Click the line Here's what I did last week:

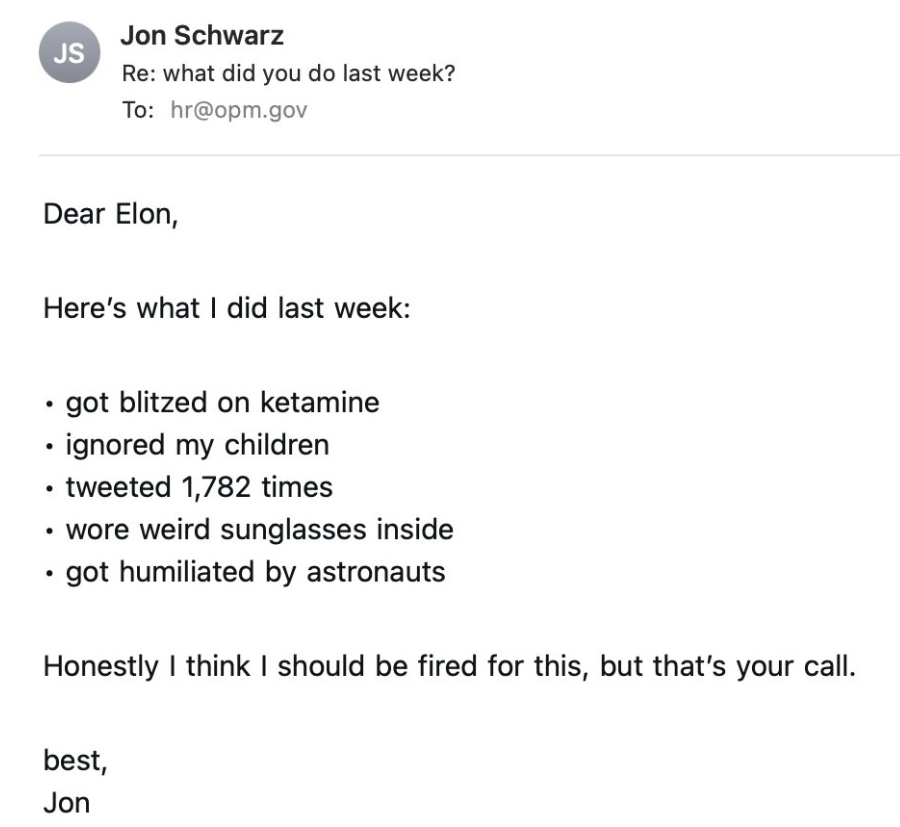coord(227,308)
